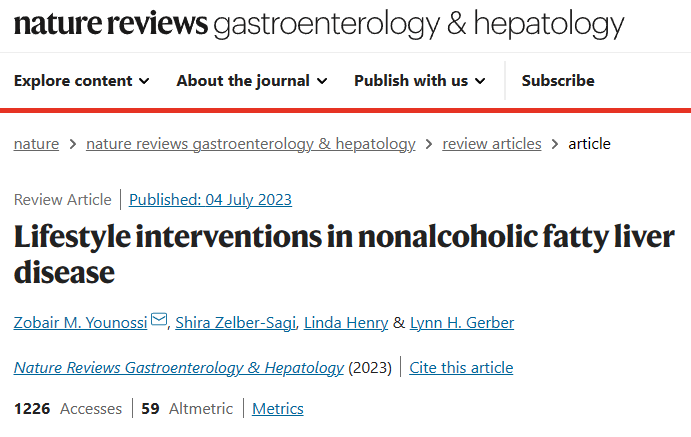View author Lynn H. Gerber's details
This screenshot has width=691, height=437.
pyautogui.click(x=462, y=323)
